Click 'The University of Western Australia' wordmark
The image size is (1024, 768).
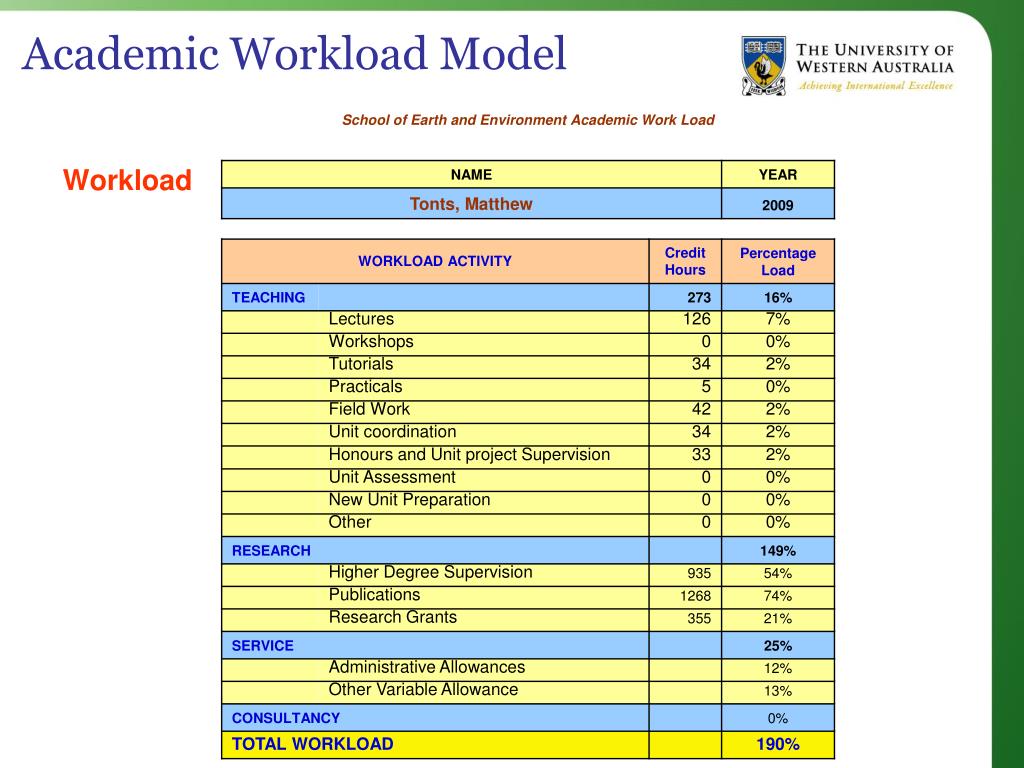(874, 59)
